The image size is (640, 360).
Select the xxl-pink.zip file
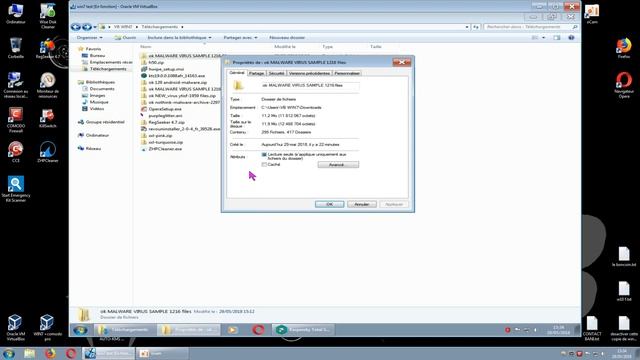point(160,136)
